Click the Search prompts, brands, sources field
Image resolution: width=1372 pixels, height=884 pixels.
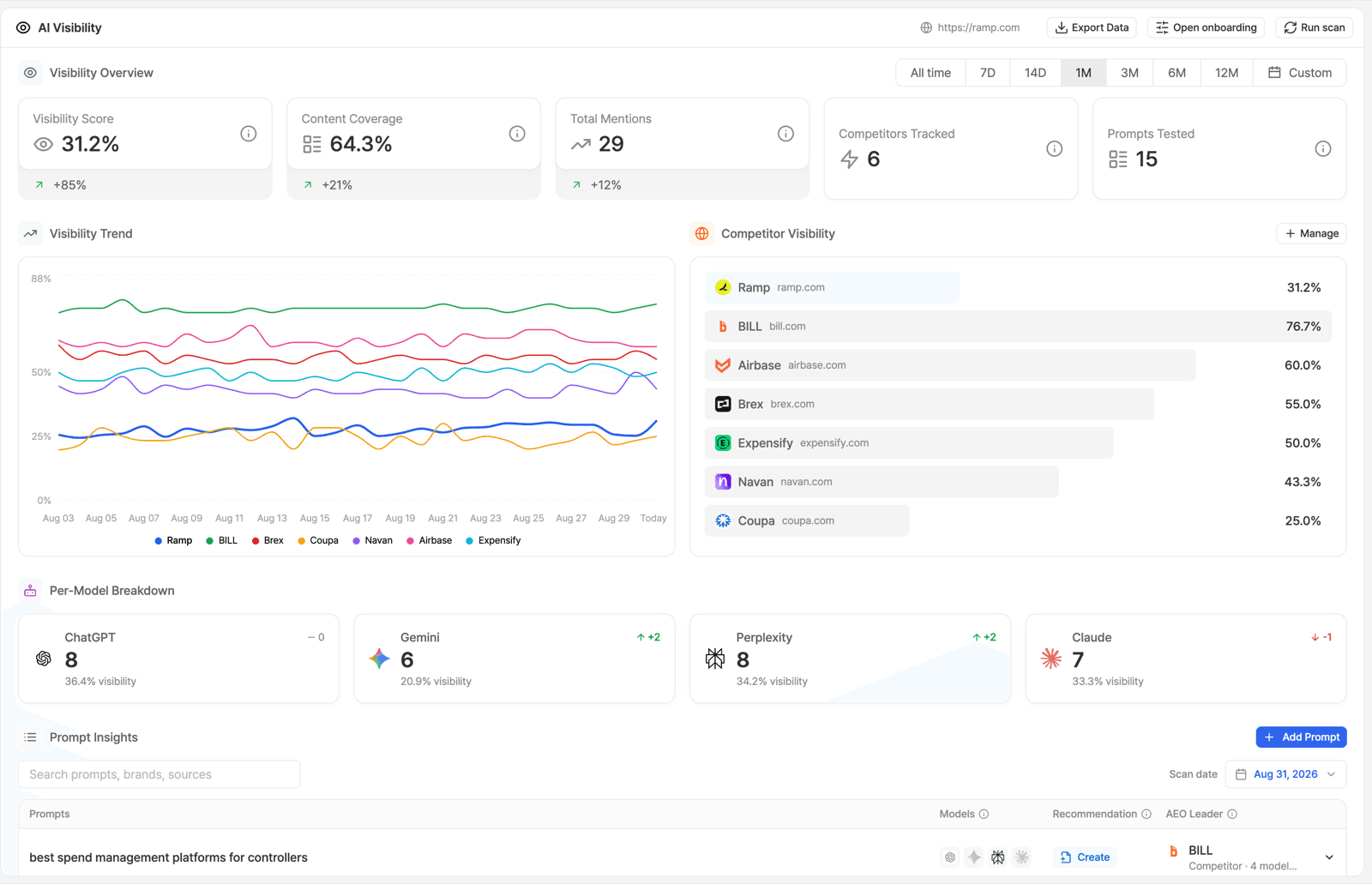[x=159, y=774]
